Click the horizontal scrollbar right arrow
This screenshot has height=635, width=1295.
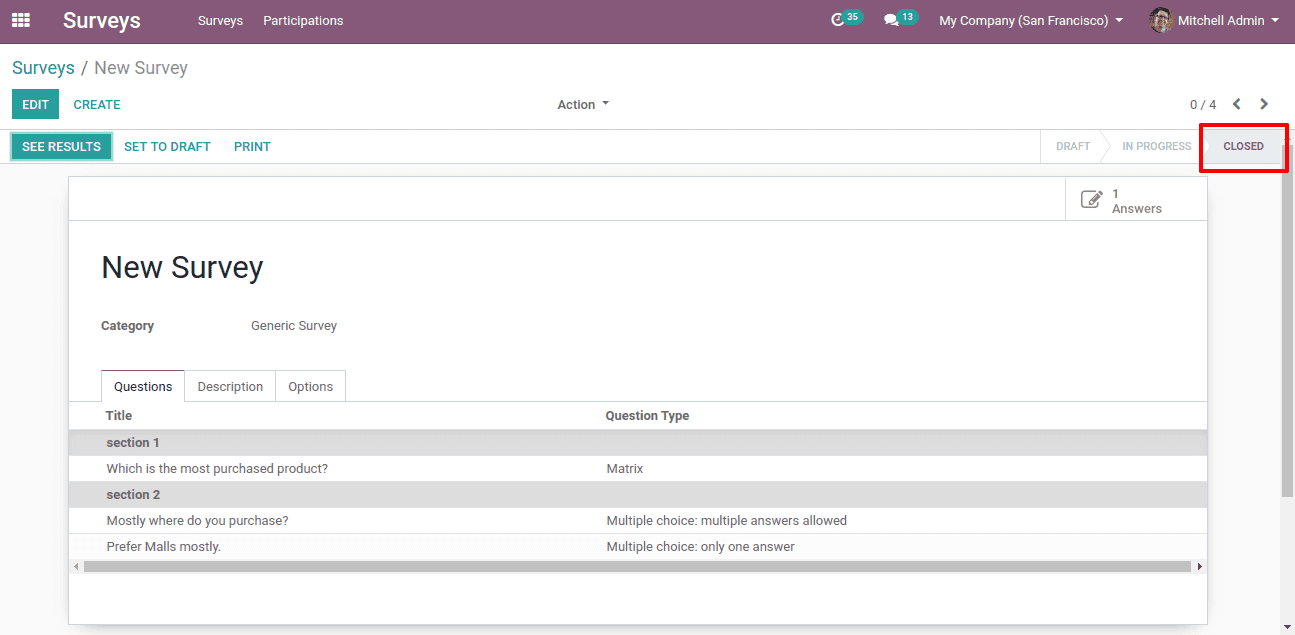[1199, 566]
